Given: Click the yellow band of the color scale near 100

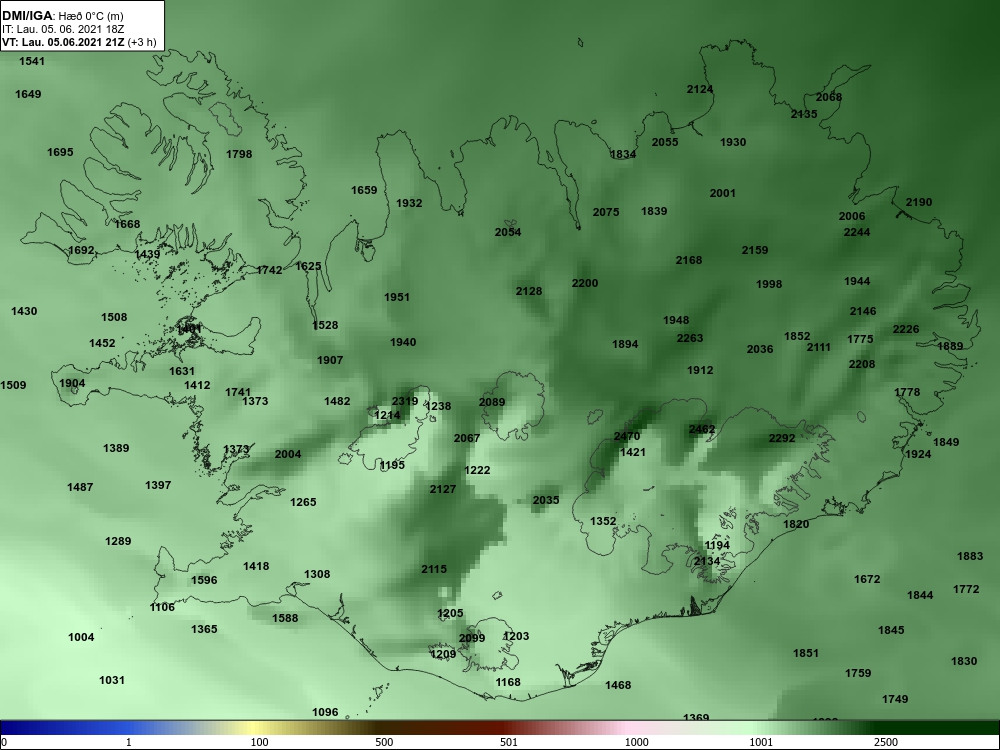Looking at the screenshot, I should [x=255, y=728].
